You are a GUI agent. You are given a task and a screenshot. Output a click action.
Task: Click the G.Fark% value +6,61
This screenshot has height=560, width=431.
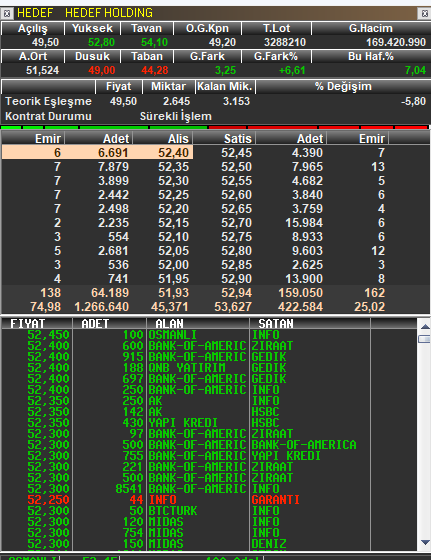click(x=292, y=70)
